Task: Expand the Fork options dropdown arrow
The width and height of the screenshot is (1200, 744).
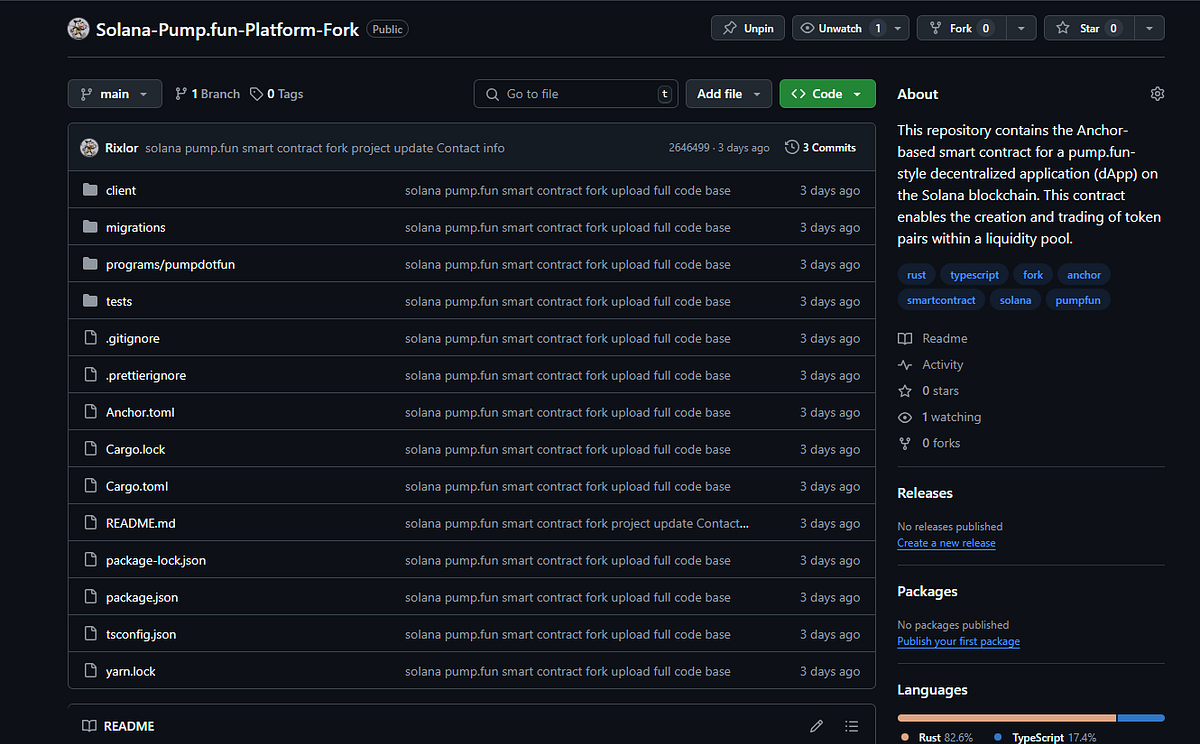Action: pyautogui.click(x=1020, y=29)
